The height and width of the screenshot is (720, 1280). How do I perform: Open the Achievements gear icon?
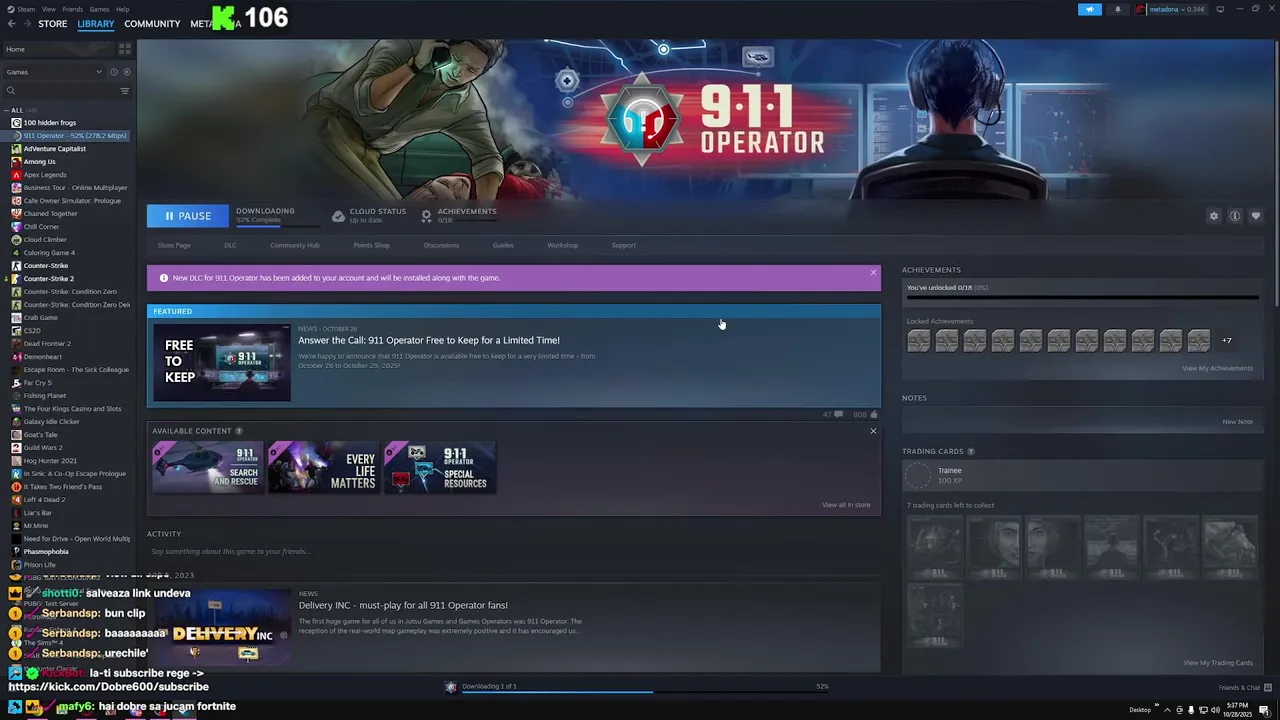pos(427,216)
